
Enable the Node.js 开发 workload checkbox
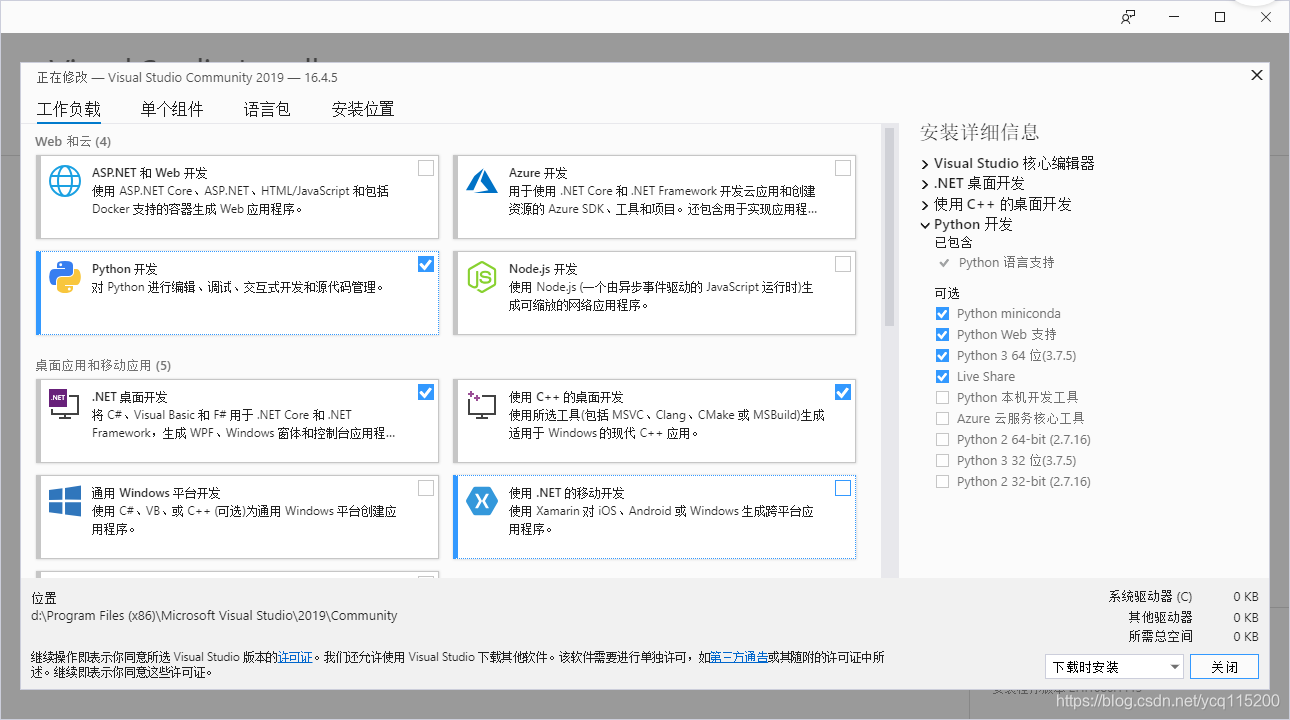843,264
